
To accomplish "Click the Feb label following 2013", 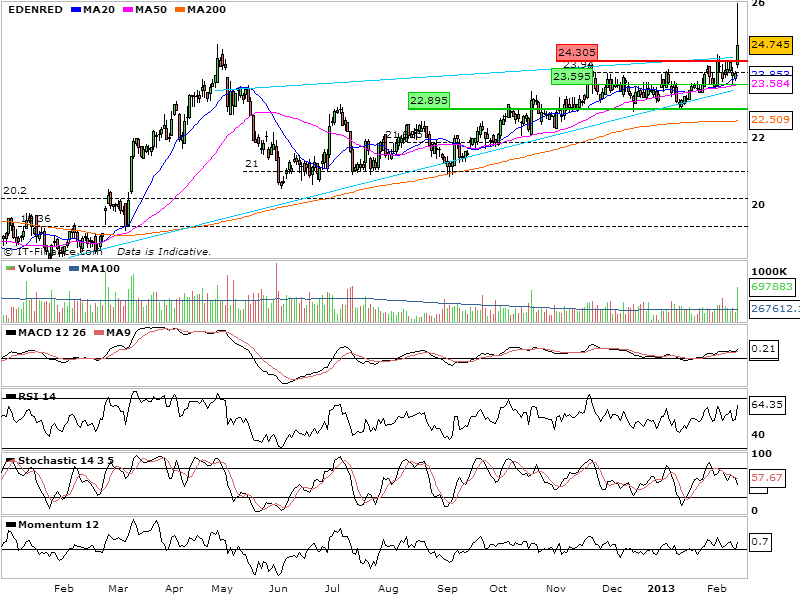I will coord(717,589).
